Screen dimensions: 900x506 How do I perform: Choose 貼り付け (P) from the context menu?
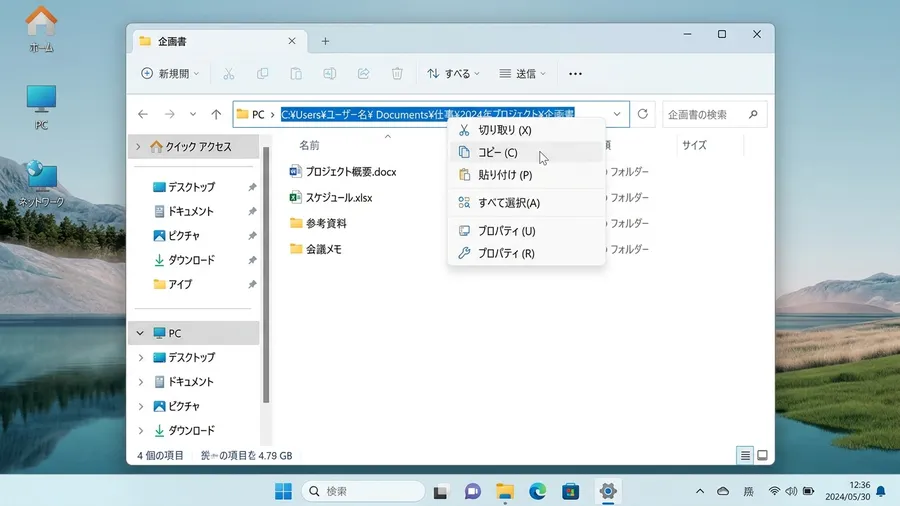coord(526,175)
